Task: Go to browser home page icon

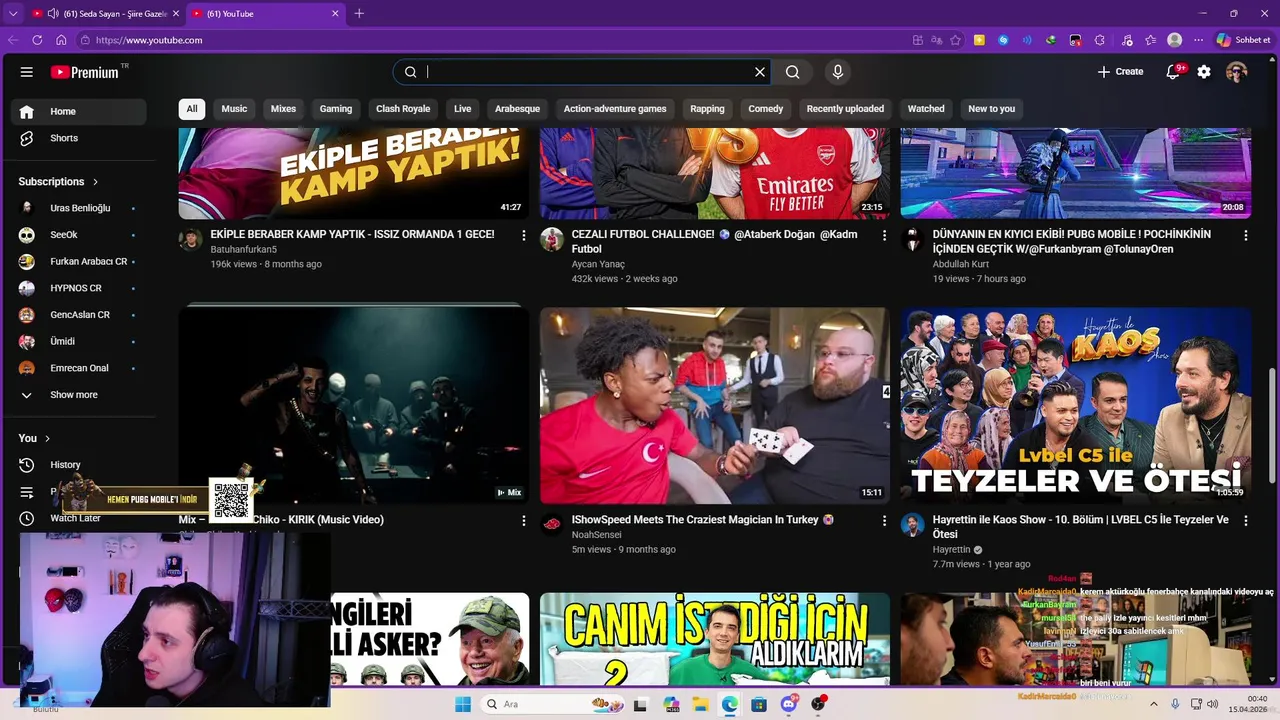Action: [61, 40]
